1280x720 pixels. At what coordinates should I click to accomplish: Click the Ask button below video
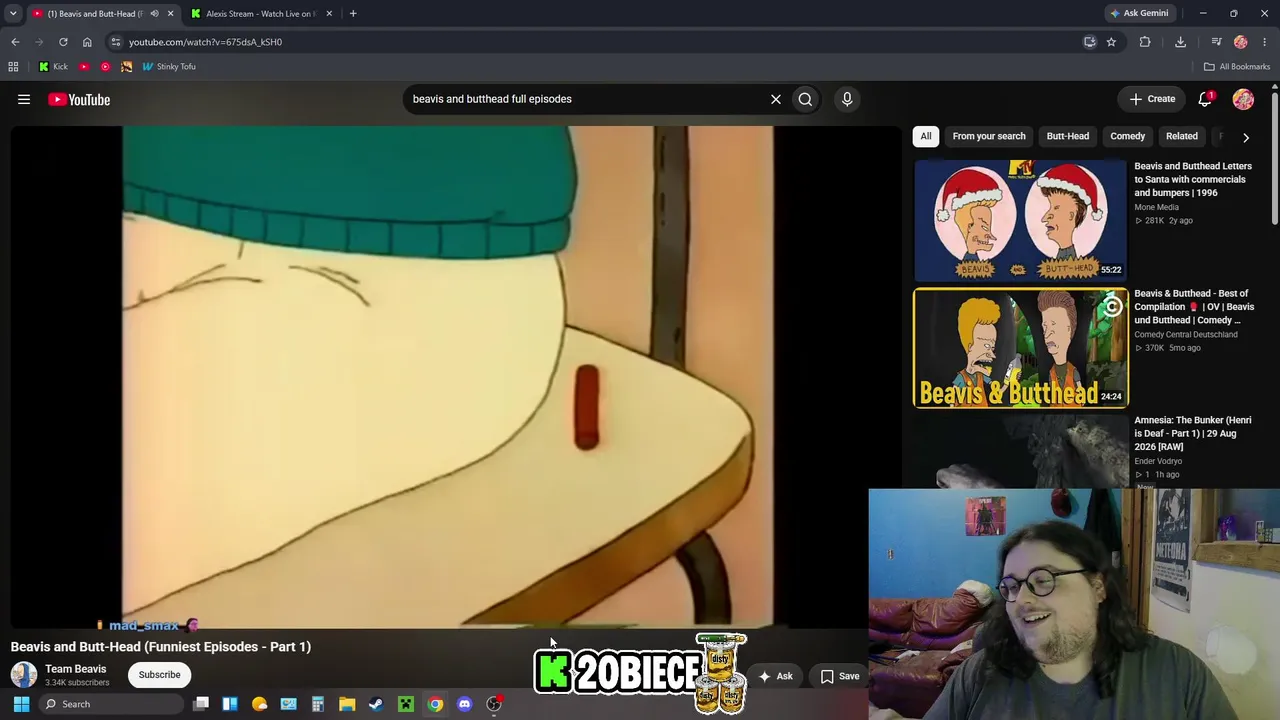pos(775,676)
